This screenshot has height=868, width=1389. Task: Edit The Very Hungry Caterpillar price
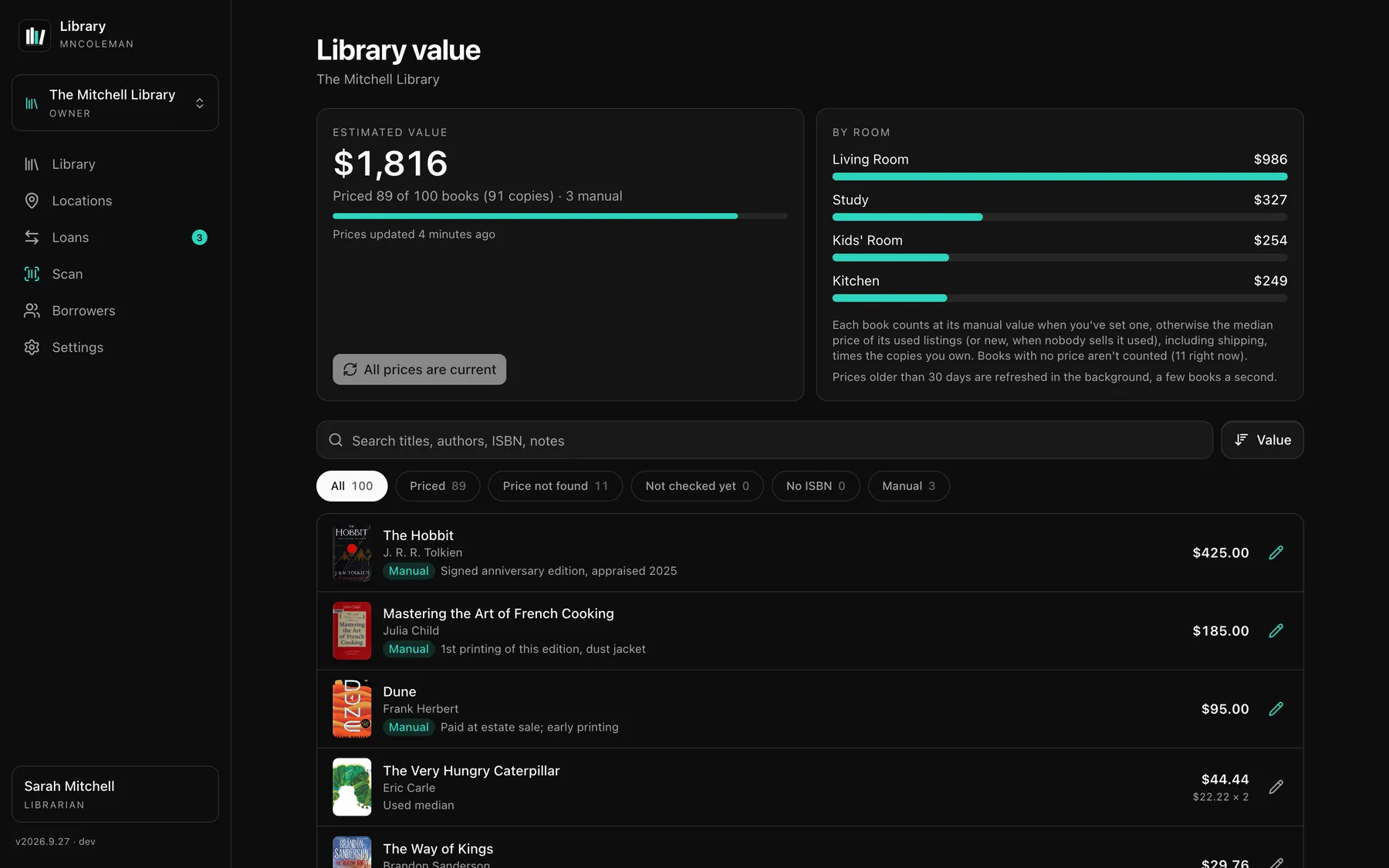(1276, 787)
